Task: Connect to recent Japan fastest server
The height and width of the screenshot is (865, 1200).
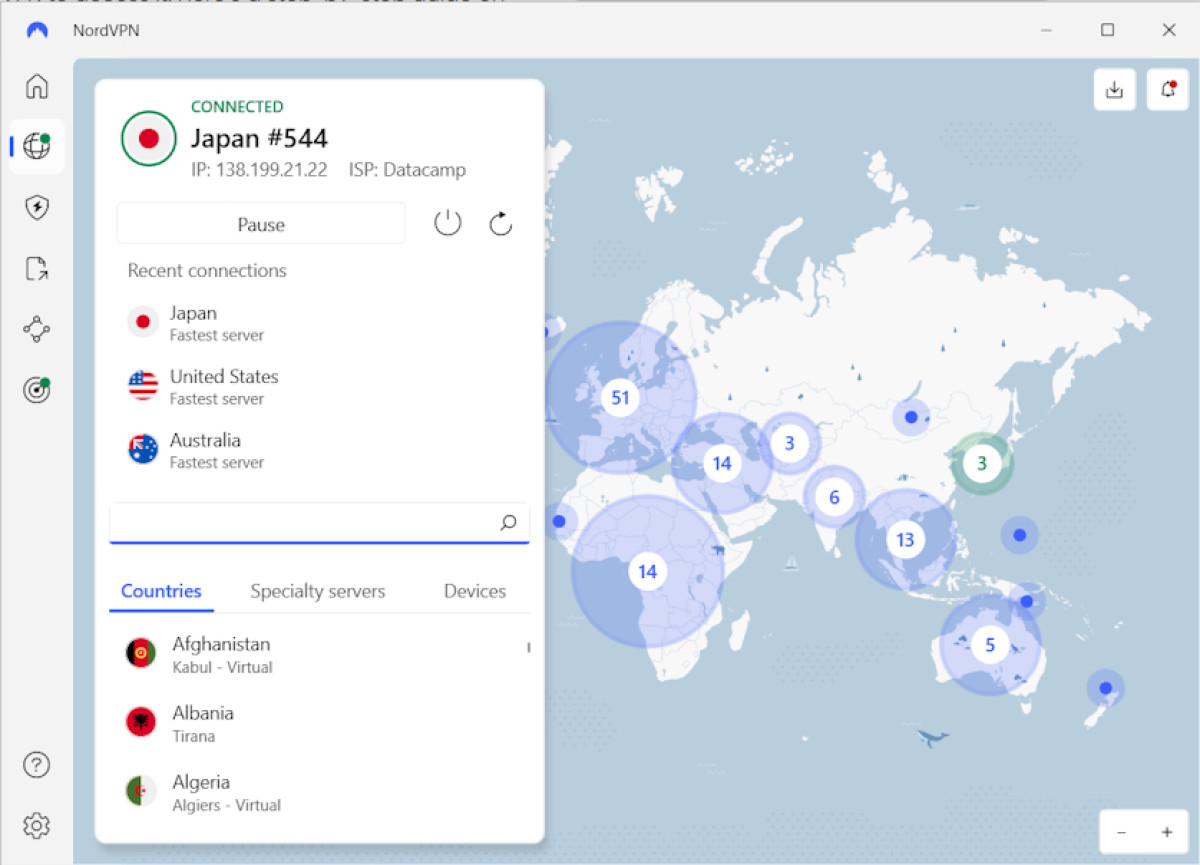Action: click(320, 323)
